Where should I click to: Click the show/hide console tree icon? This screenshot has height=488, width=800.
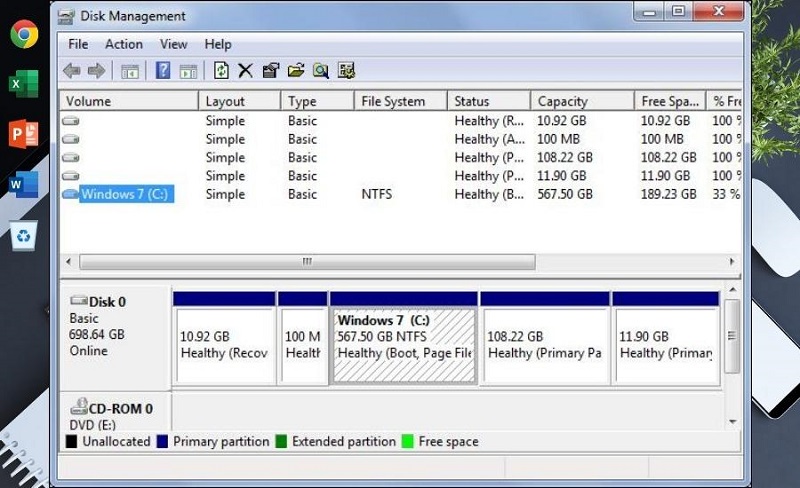(129, 70)
